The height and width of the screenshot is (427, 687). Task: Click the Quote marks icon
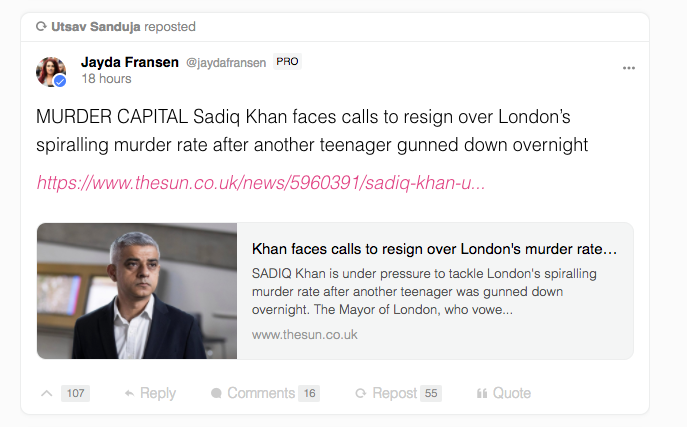482,393
